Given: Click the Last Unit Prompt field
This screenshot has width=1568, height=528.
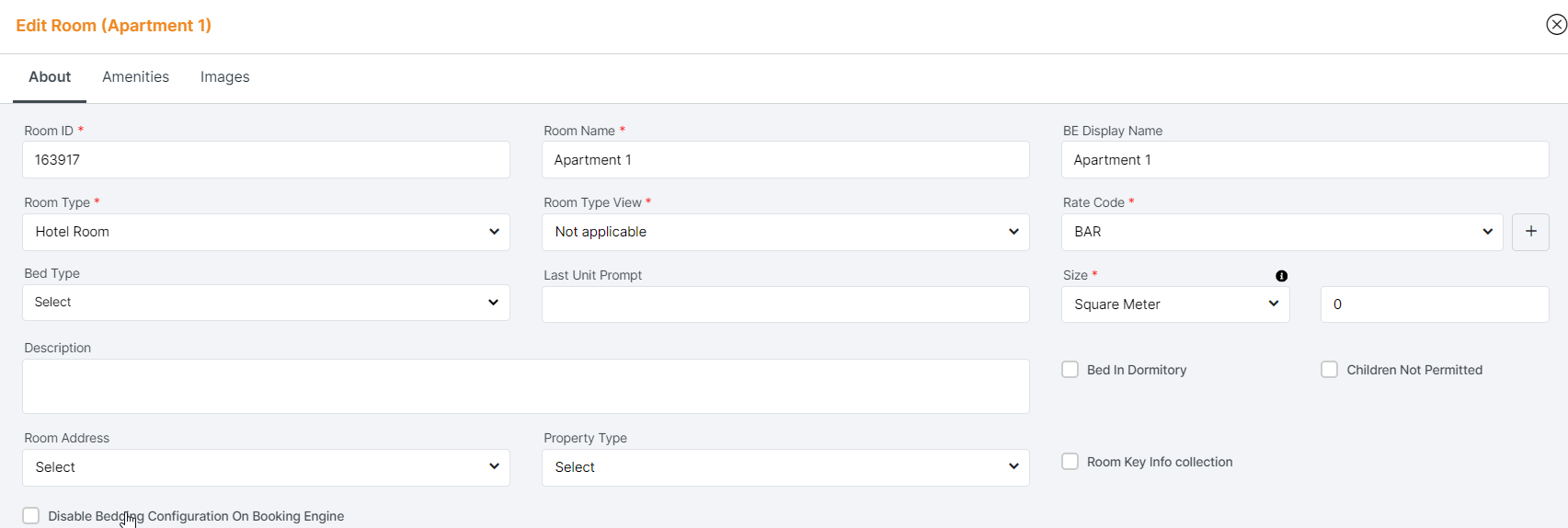Looking at the screenshot, I should (x=785, y=304).
